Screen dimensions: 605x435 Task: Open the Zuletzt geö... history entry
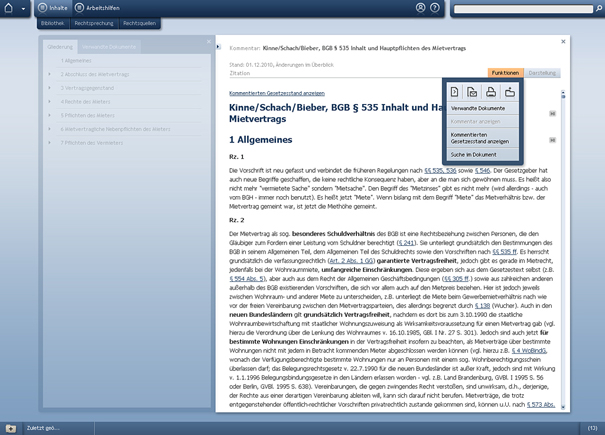coord(43,428)
